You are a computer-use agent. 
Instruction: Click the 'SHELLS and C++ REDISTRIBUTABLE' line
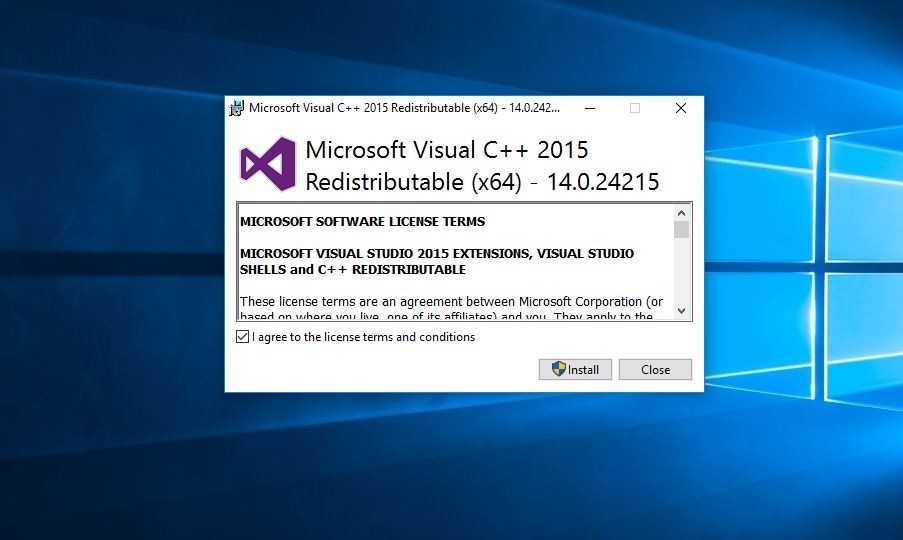click(x=352, y=270)
